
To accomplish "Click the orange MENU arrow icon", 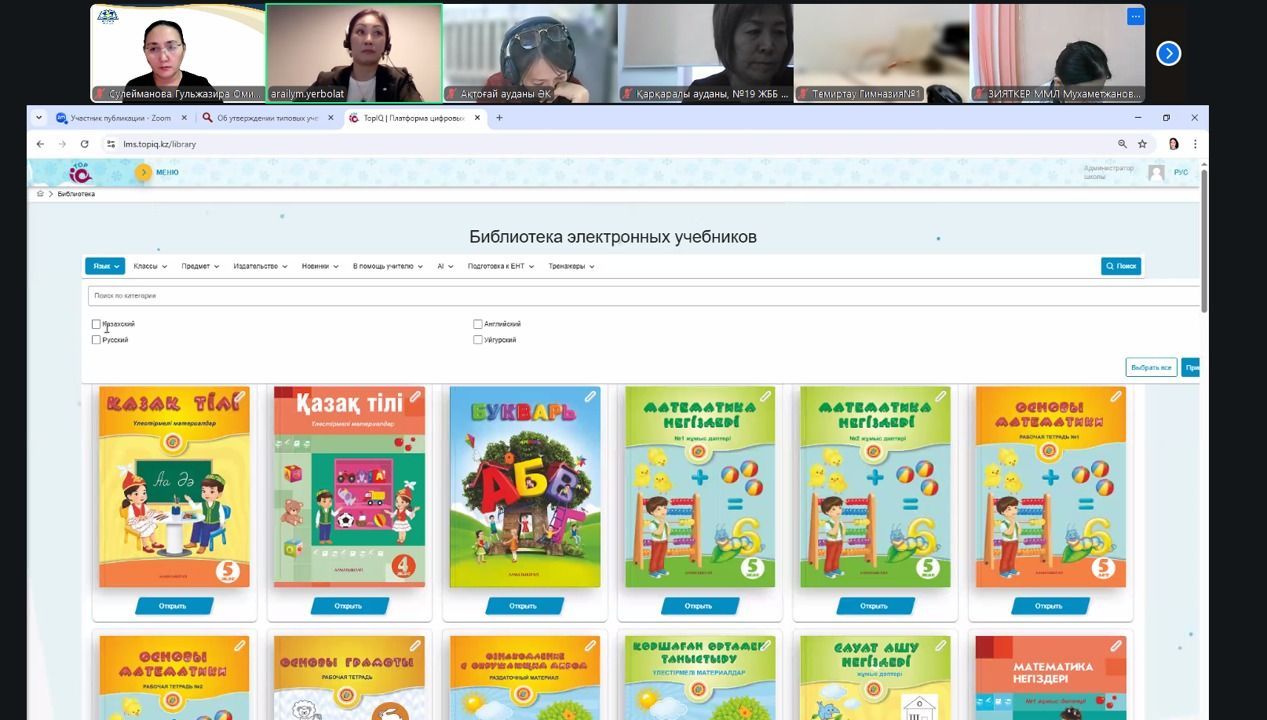I will point(144,172).
